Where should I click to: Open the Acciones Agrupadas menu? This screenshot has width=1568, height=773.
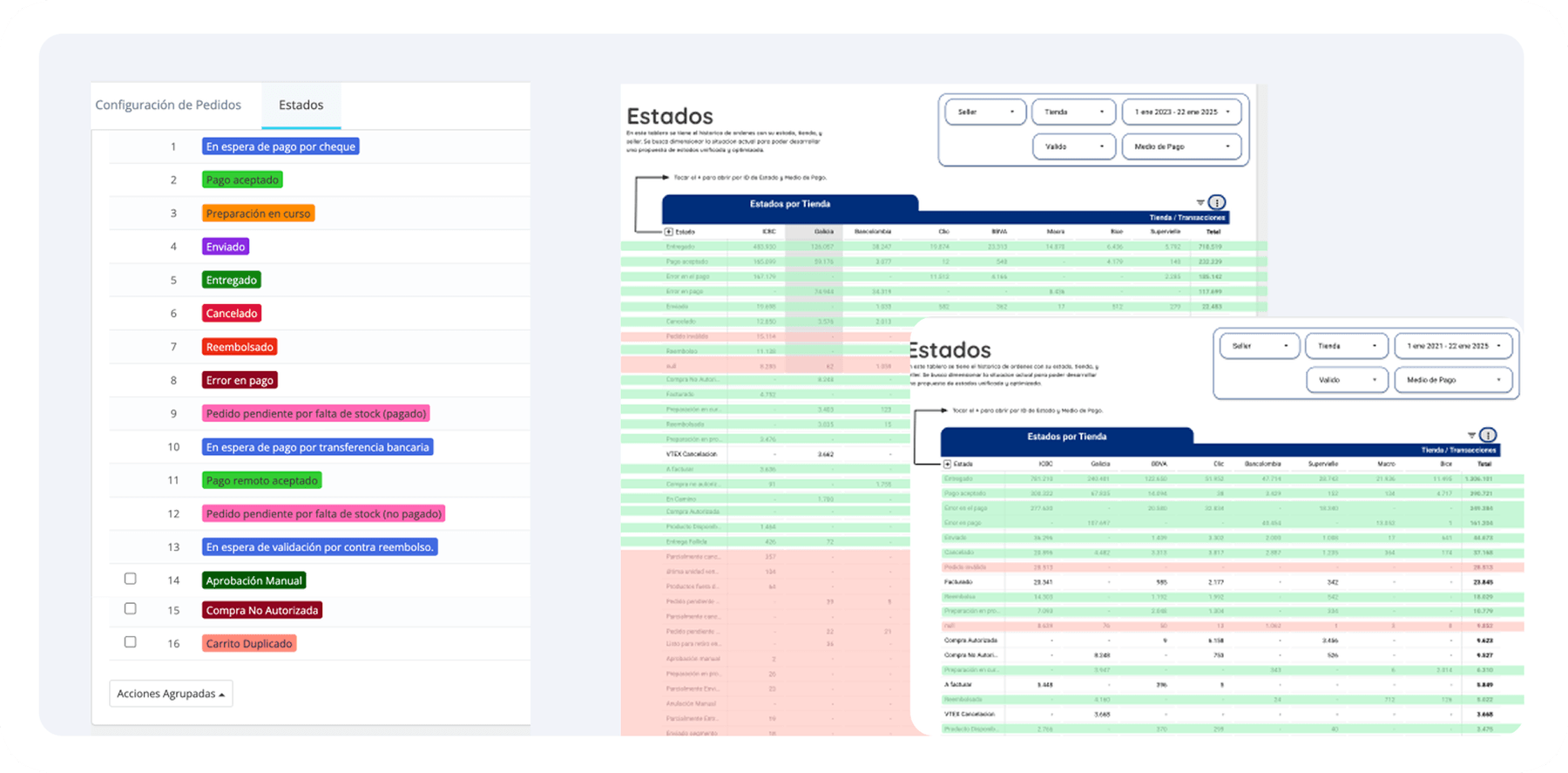[x=171, y=694]
